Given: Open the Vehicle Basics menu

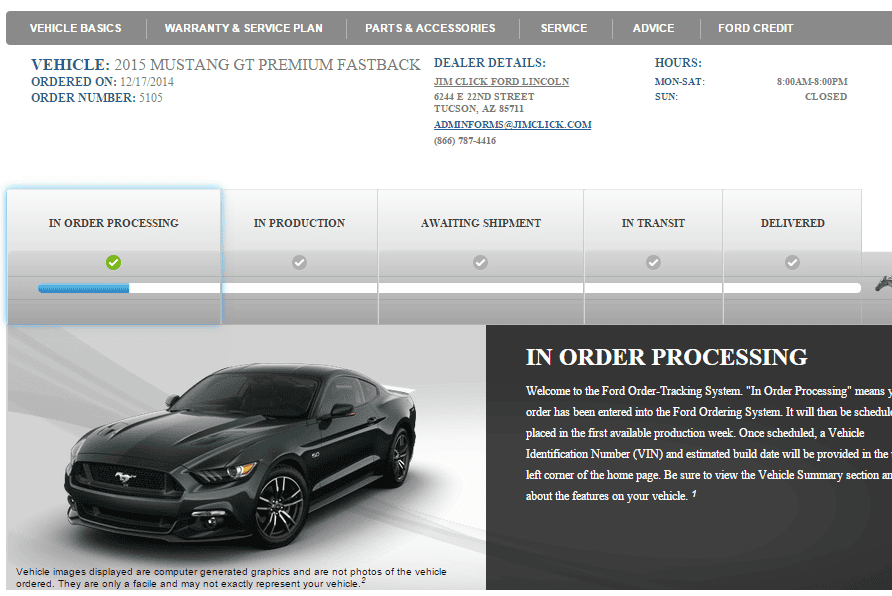Looking at the screenshot, I should (75, 28).
